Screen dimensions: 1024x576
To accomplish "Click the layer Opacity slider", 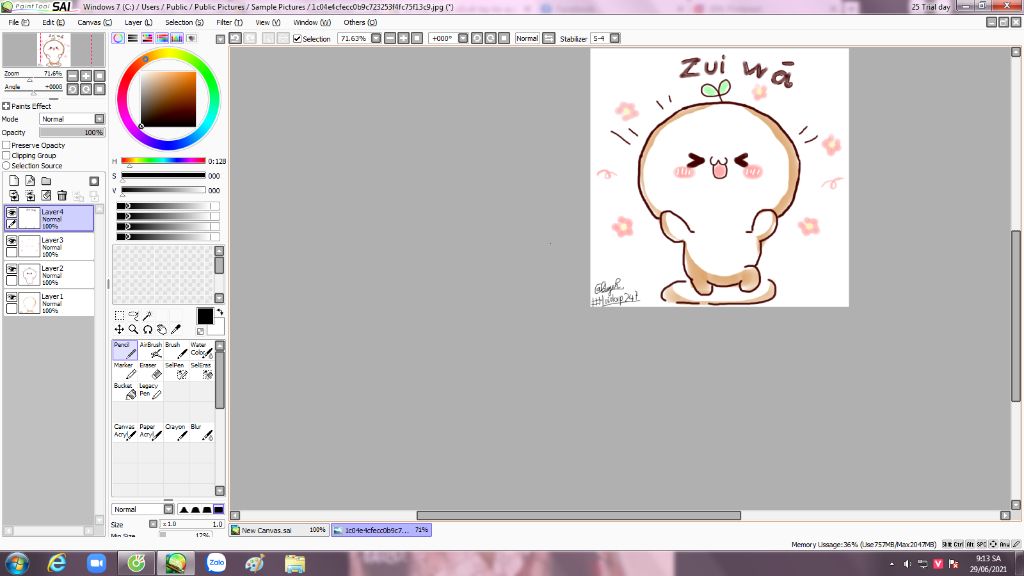I will [x=72, y=132].
